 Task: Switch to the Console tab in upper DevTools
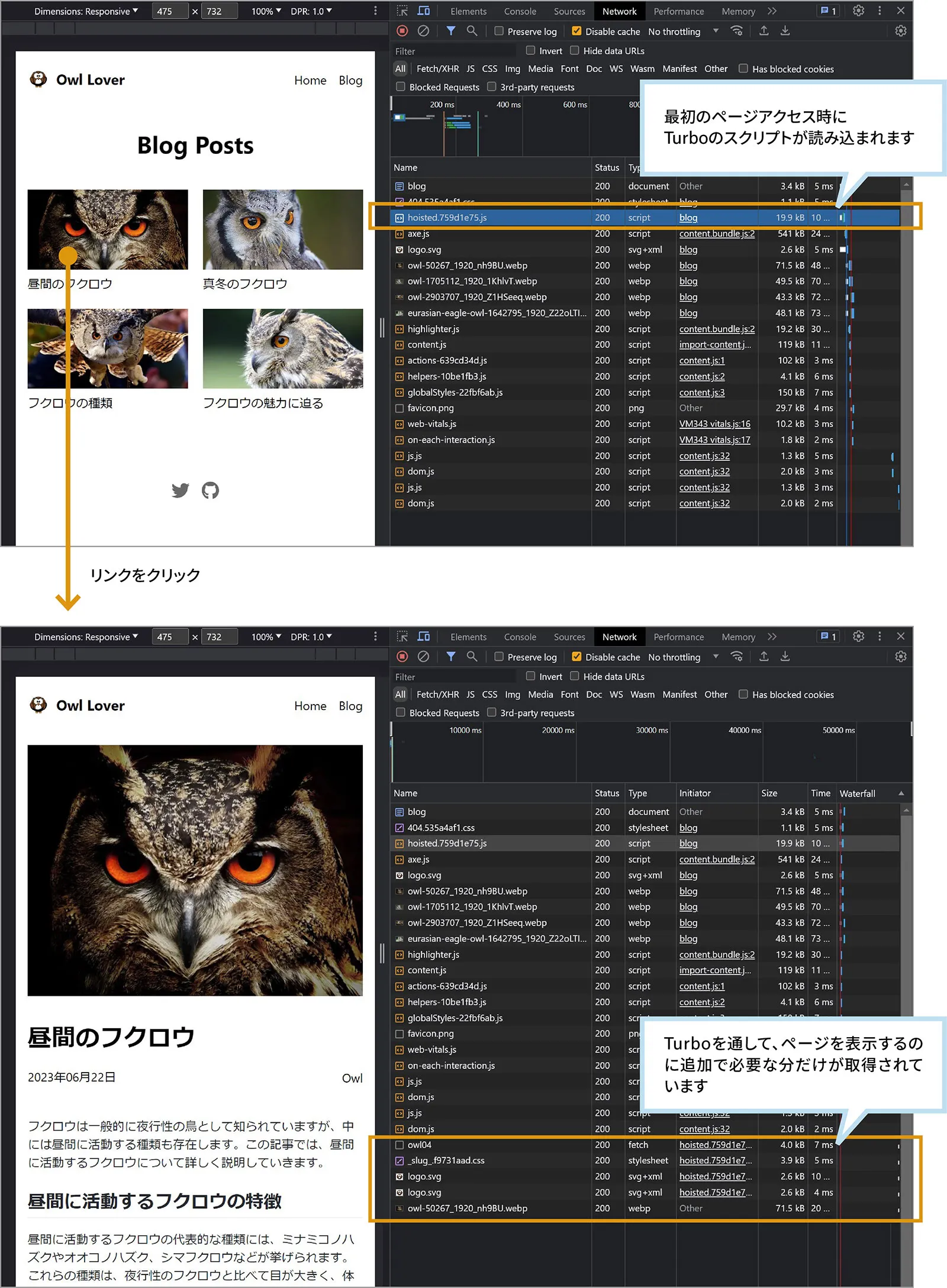(x=520, y=11)
